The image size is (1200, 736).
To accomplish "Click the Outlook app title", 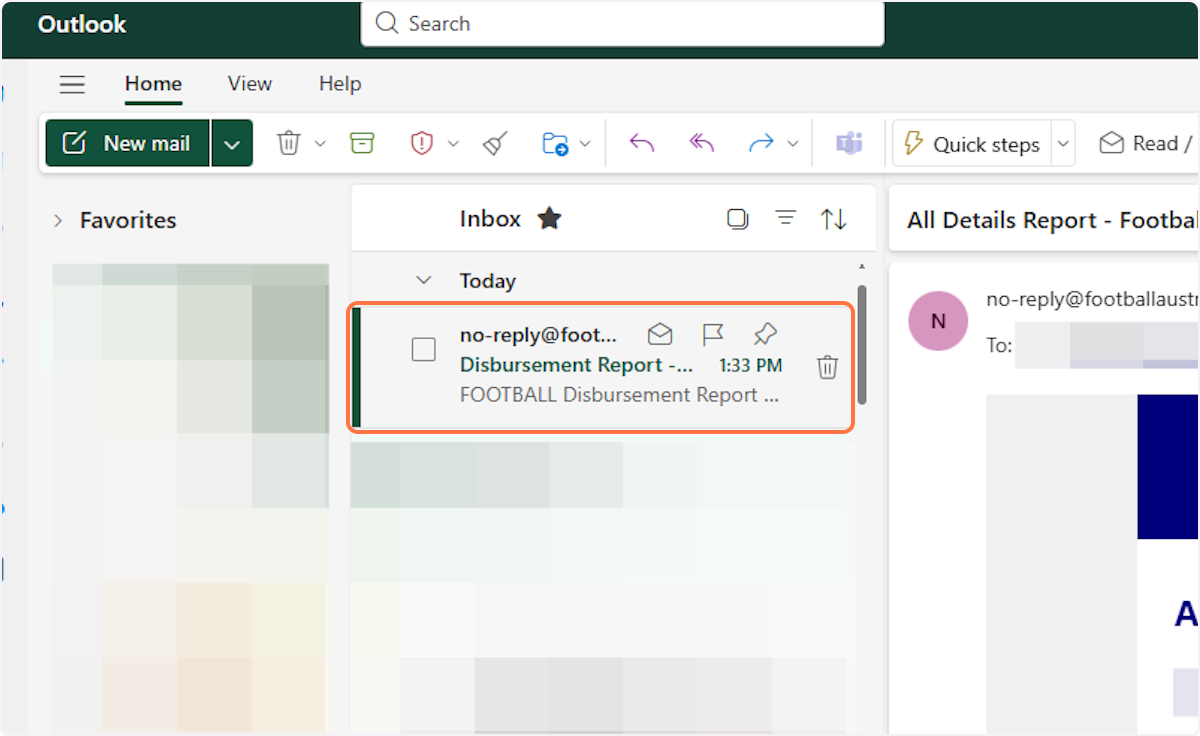I will 82,24.
